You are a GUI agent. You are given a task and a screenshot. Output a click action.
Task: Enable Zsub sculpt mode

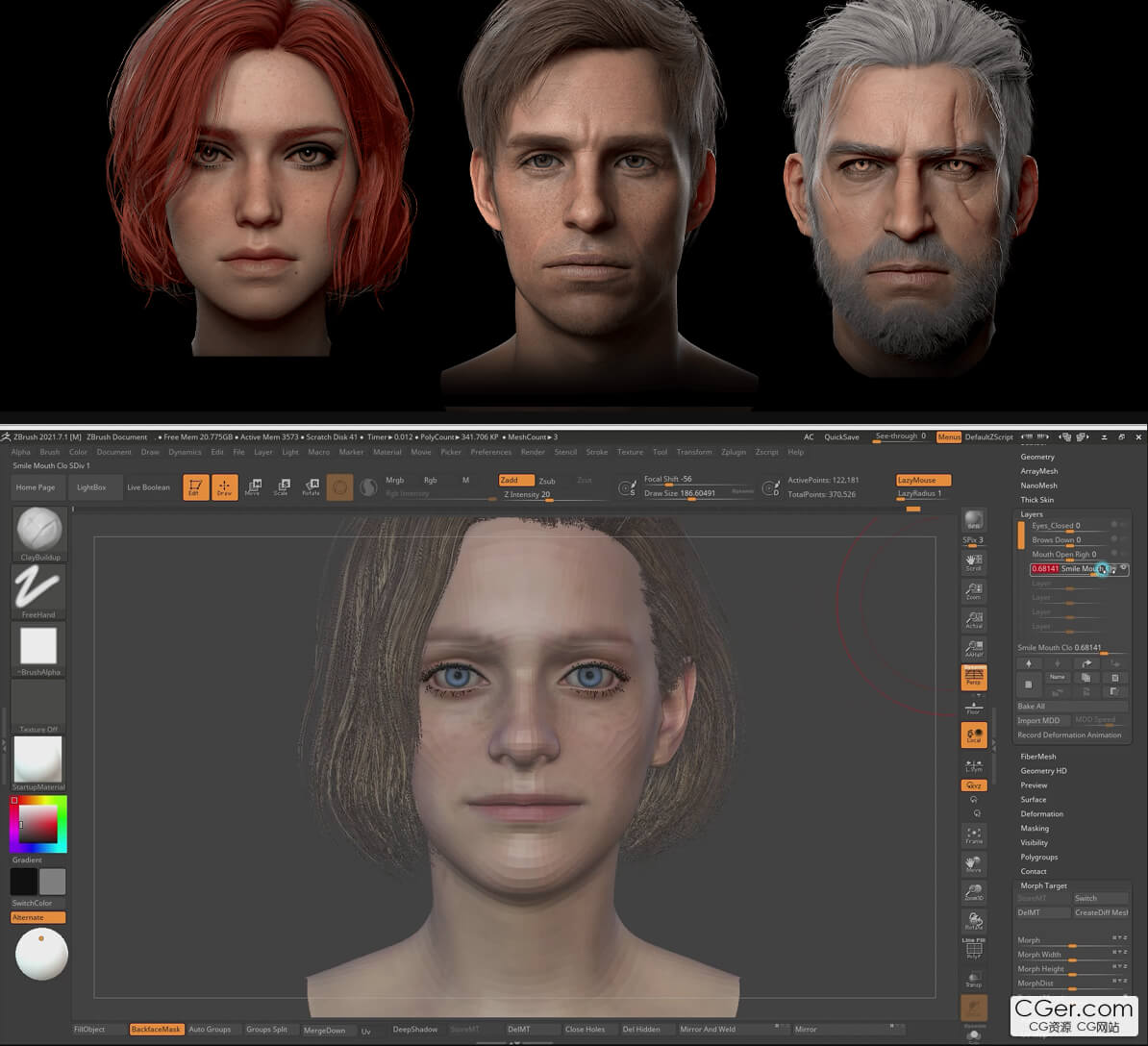[x=547, y=481]
